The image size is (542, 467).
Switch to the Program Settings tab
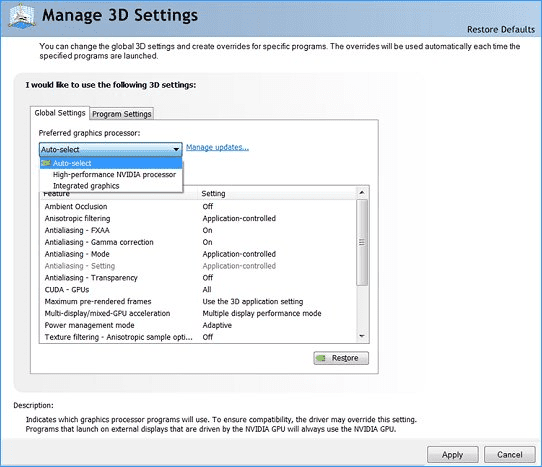(122, 114)
